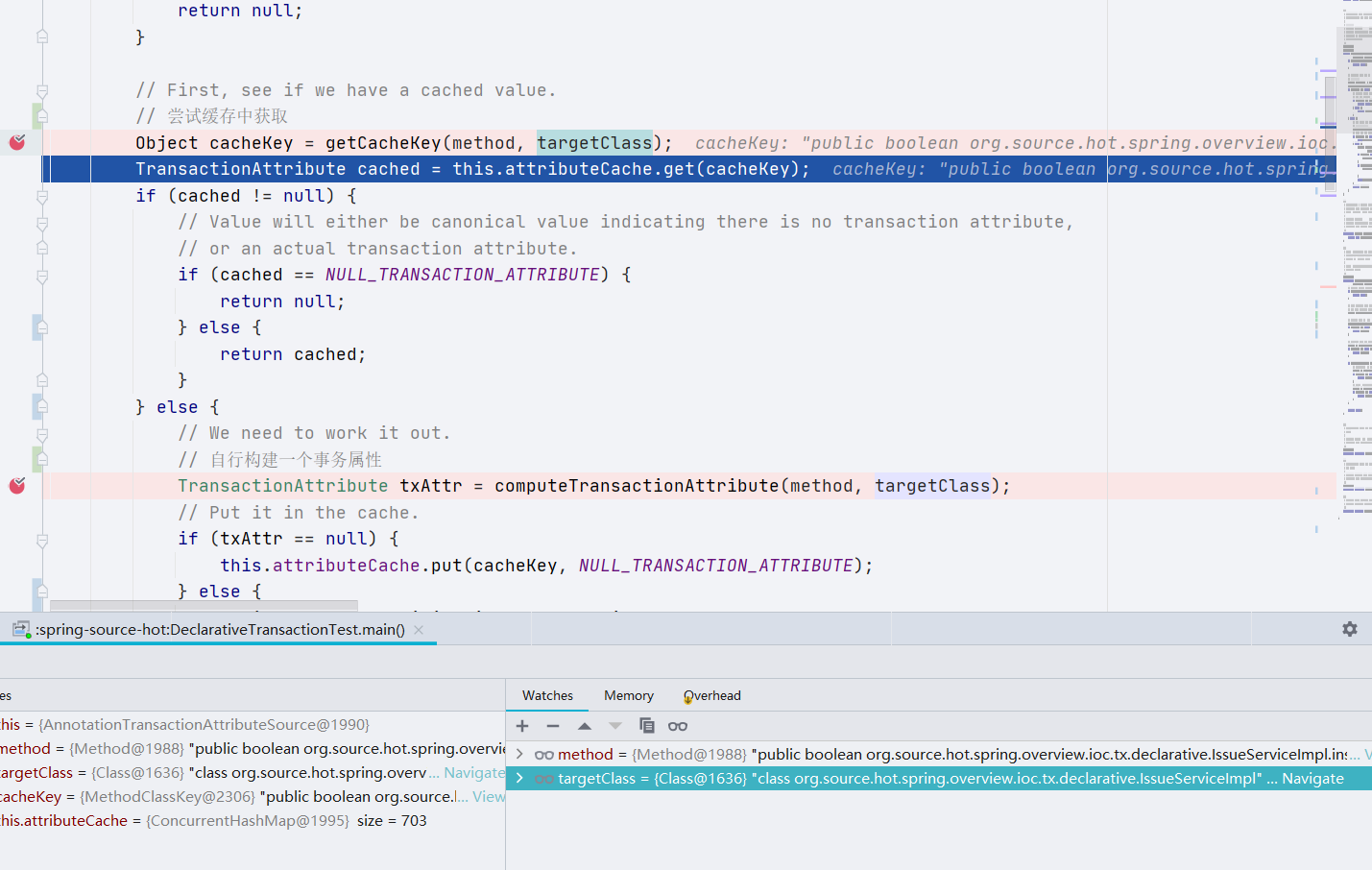The image size is (1372, 870).
Task: Fold the 'if (cached != null)' code block
Action: click(x=42, y=196)
